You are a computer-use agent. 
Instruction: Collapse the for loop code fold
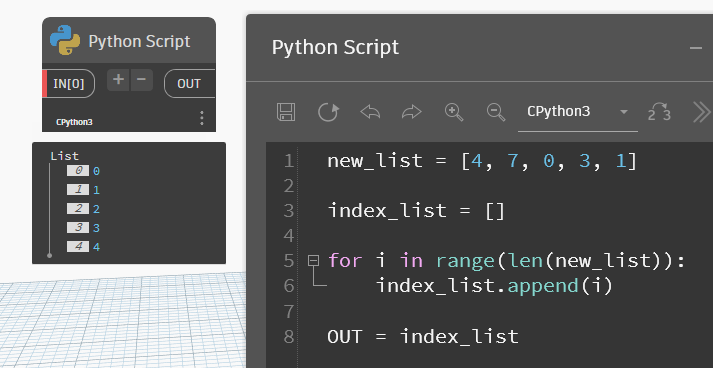pyautogui.click(x=313, y=260)
